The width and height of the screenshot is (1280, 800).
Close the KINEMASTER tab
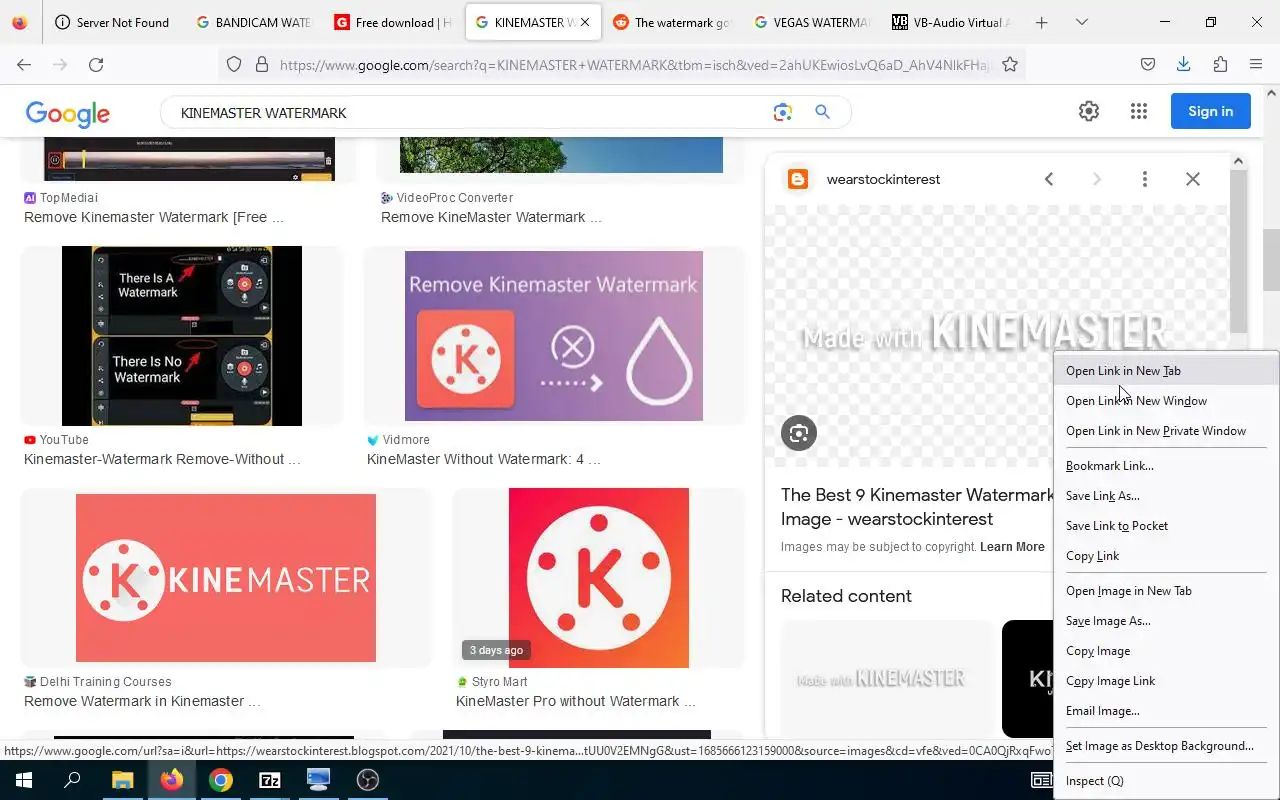pyautogui.click(x=585, y=22)
